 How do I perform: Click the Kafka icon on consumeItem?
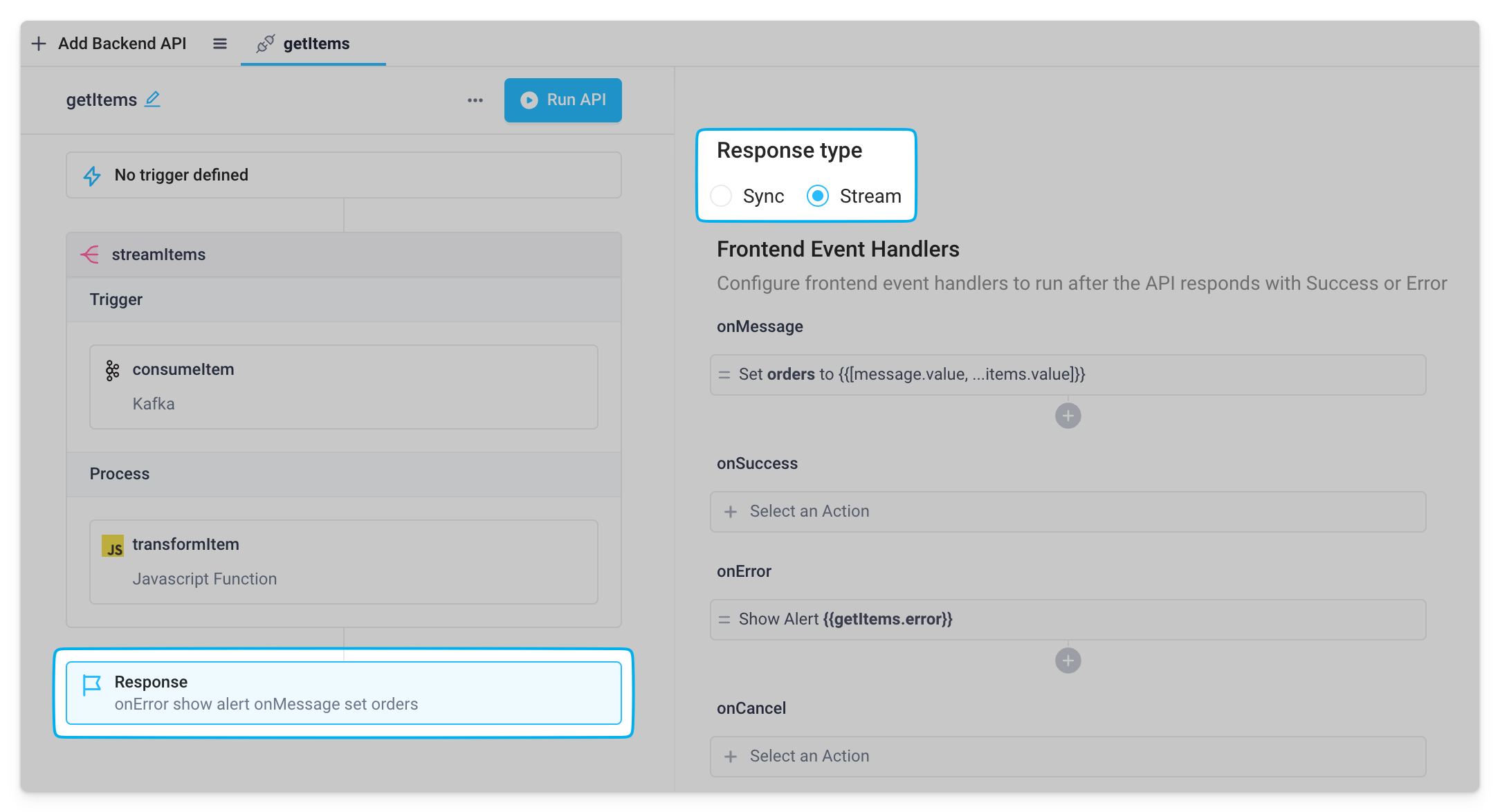[x=112, y=370]
